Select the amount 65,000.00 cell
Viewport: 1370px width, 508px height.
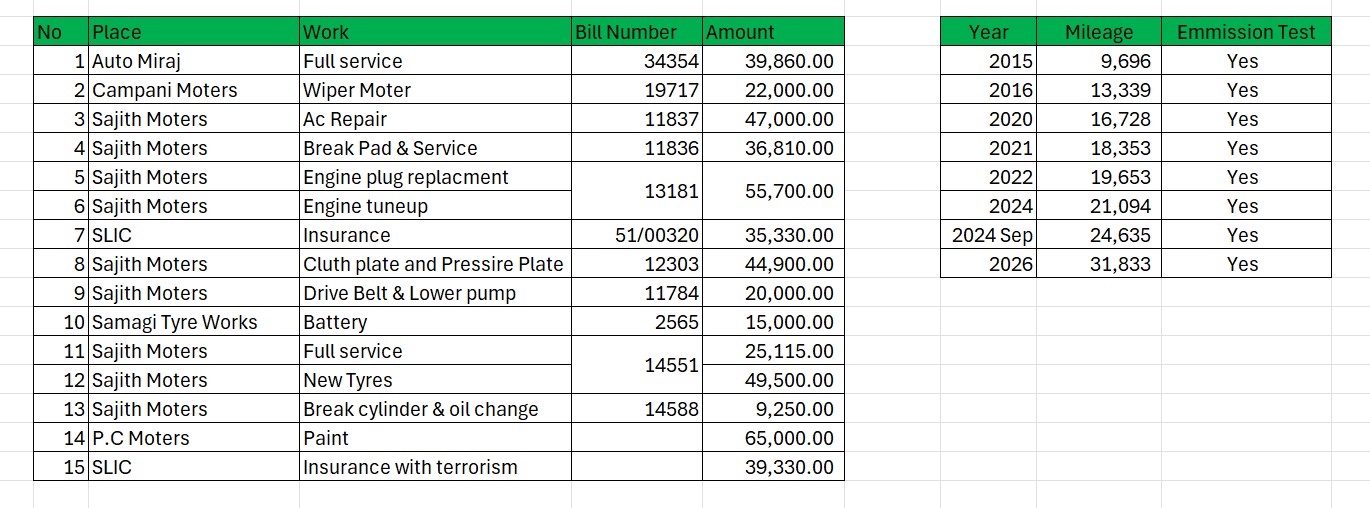click(x=773, y=438)
